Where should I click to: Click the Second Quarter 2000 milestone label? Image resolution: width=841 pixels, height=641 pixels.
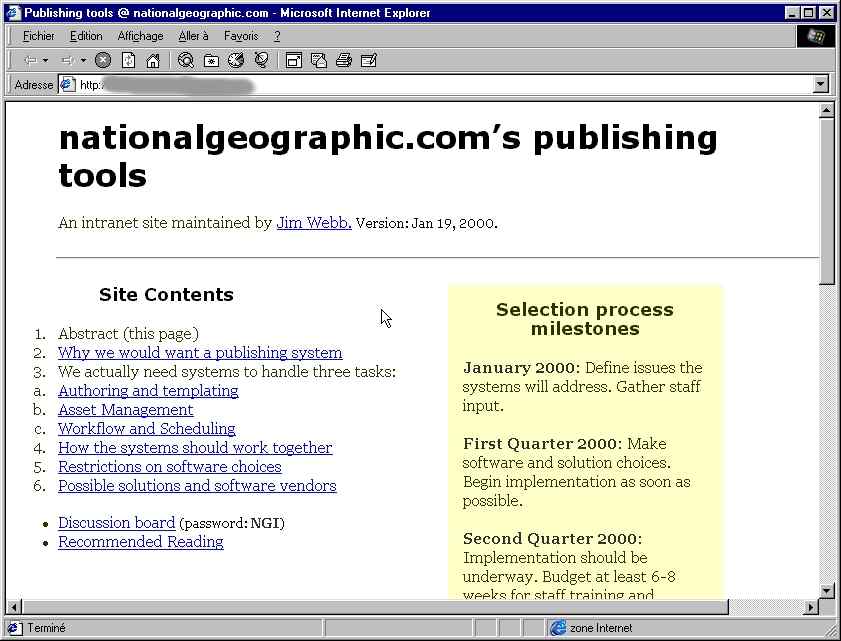(x=552, y=539)
